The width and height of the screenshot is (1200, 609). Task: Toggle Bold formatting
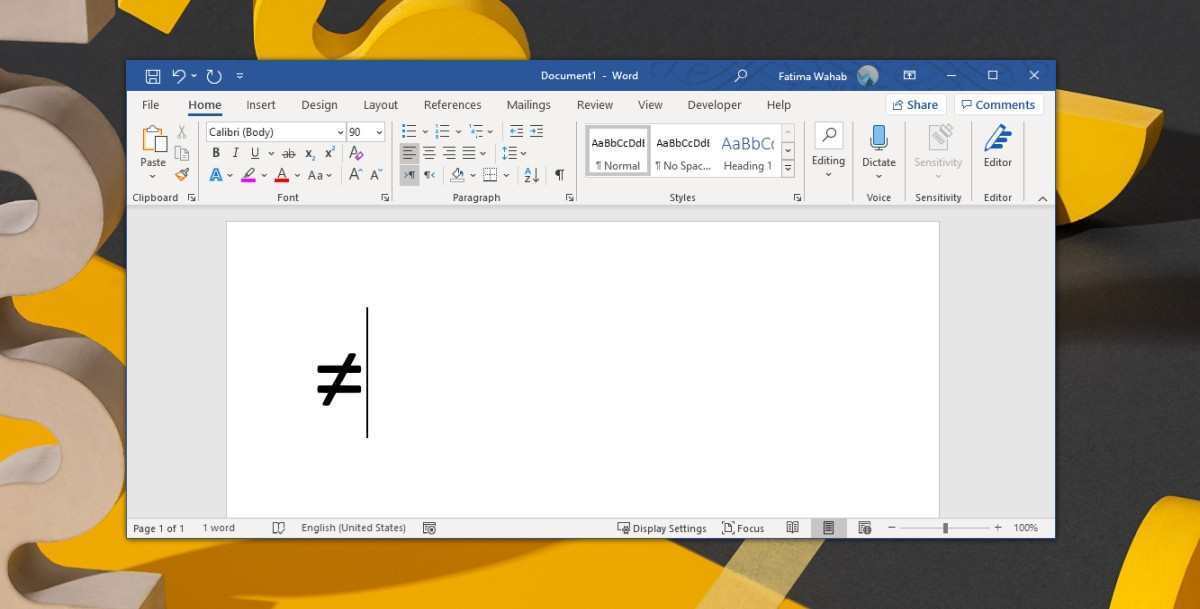(x=216, y=153)
